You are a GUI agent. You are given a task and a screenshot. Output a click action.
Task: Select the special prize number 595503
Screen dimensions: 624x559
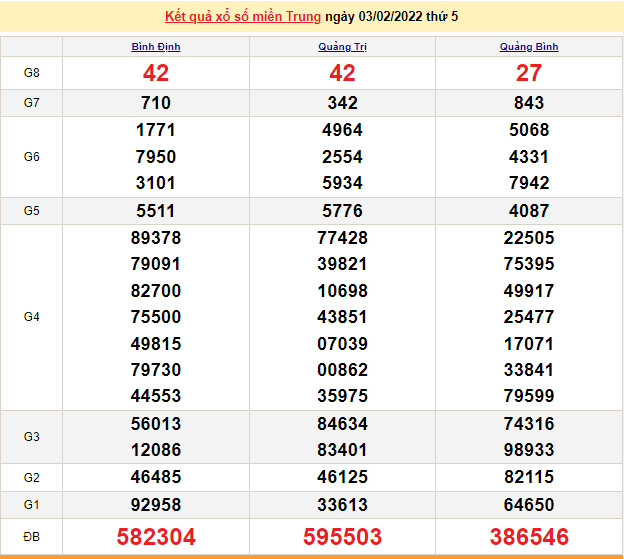(342, 537)
